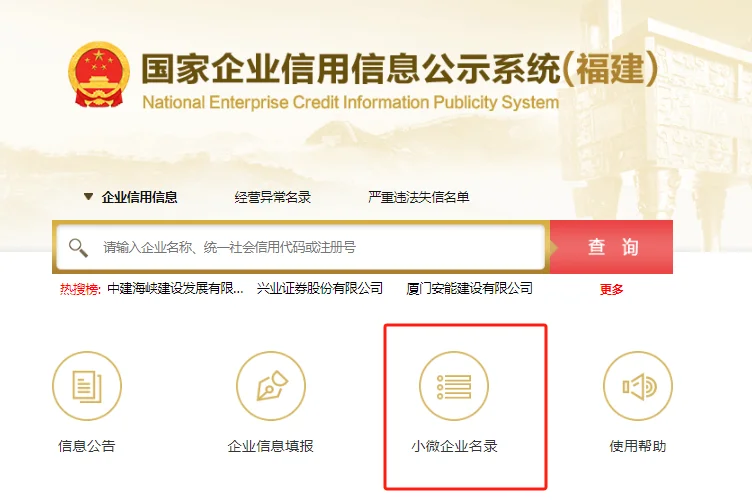The height and width of the screenshot is (502, 752).
Task: Click the magnifier icon in search box
Action: (x=78, y=248)
